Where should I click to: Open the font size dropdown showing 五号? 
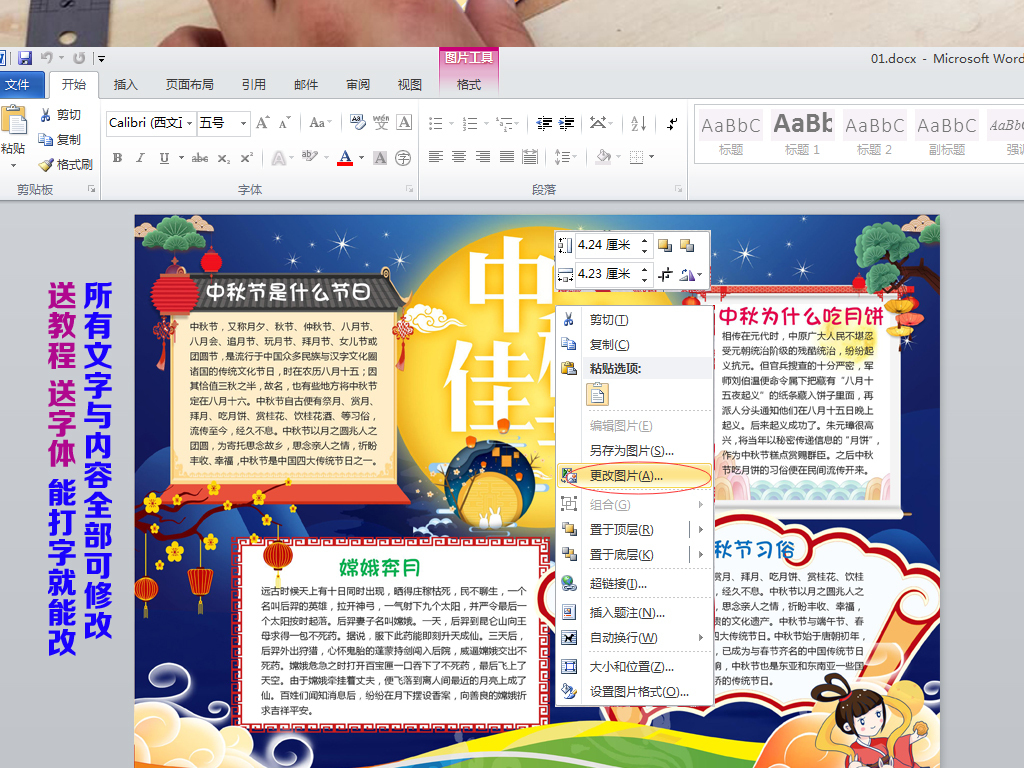[x=241, y=123]
